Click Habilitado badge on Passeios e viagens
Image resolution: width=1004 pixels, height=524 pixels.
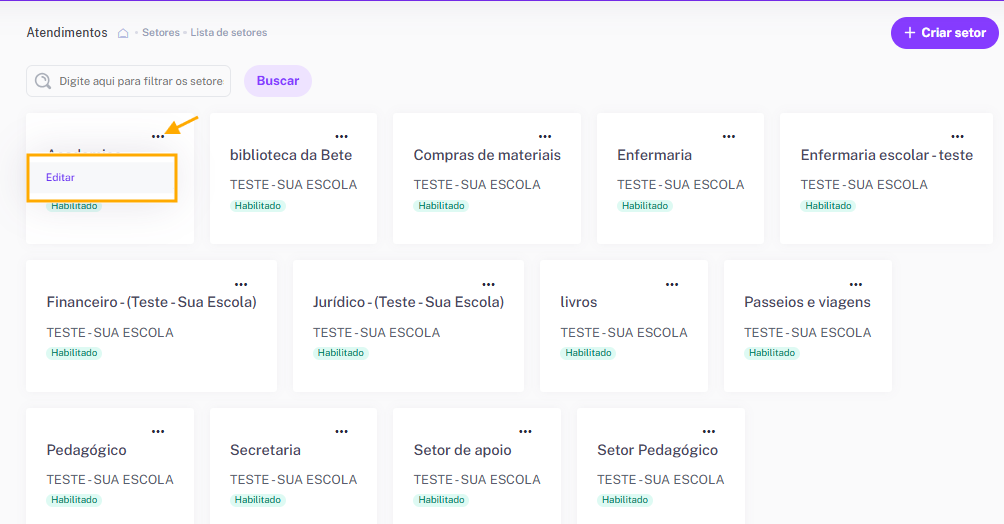point(772,353)
